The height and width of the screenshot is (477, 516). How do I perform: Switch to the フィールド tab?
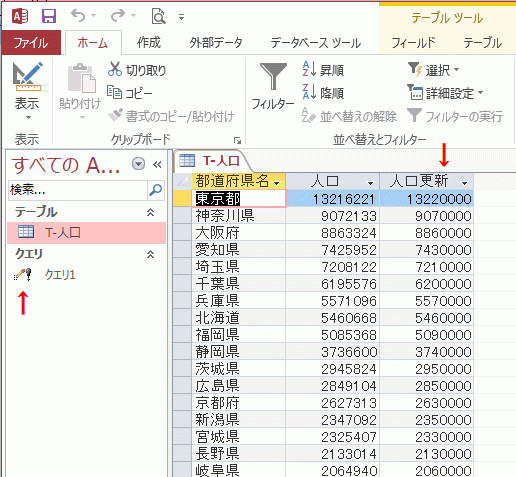point(413,43)
